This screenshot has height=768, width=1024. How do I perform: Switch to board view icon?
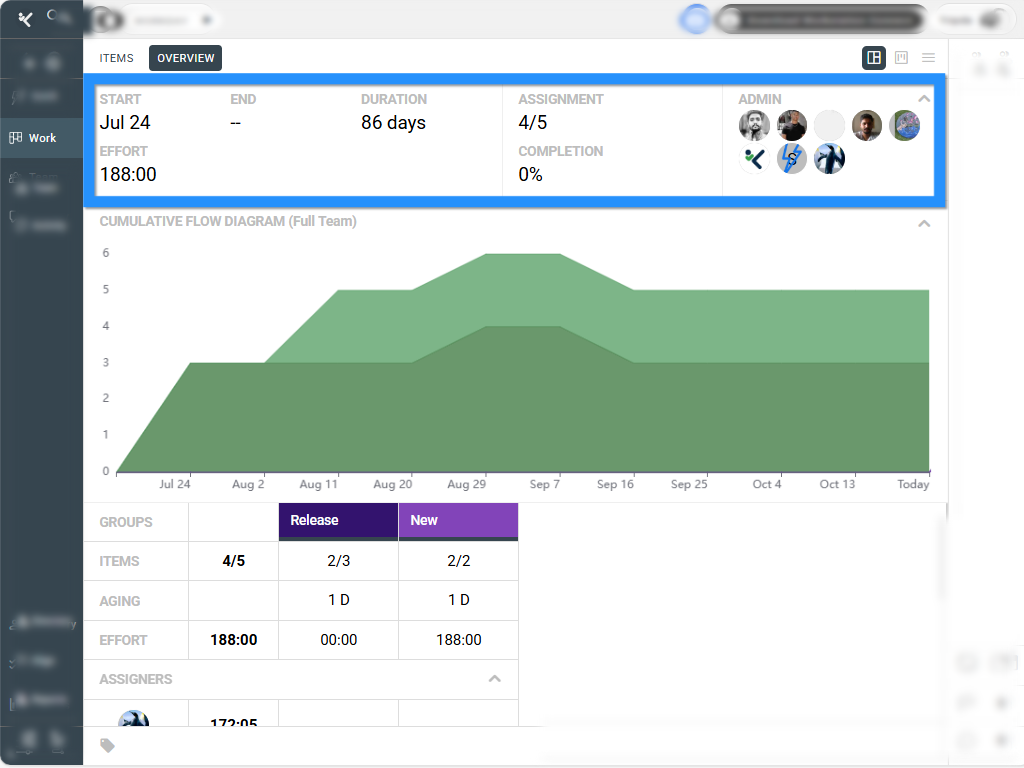coord(901,58)
